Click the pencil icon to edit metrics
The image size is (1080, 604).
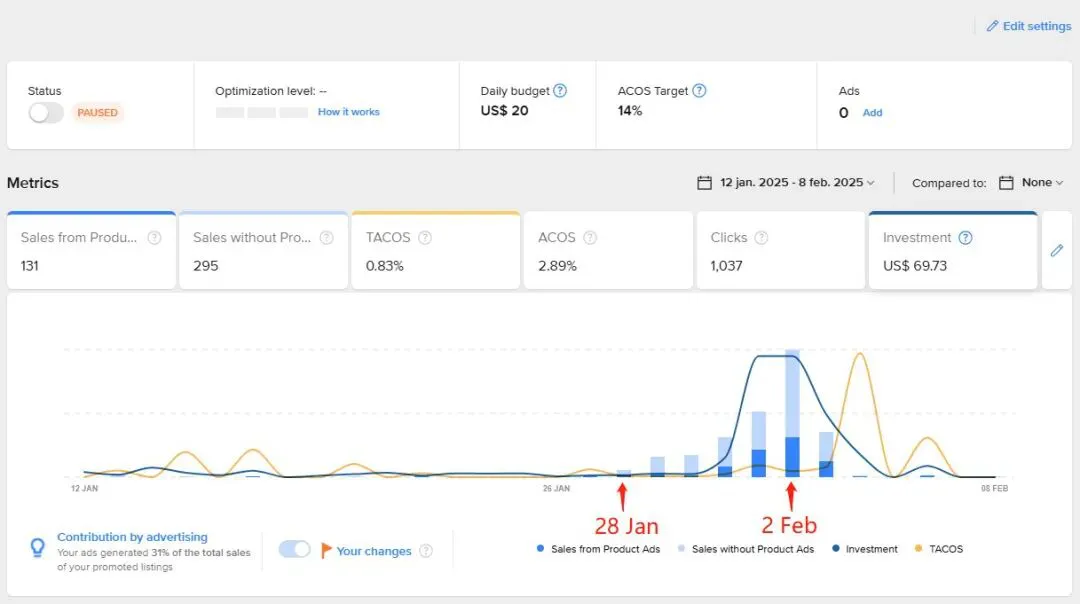click(1057, 251)
